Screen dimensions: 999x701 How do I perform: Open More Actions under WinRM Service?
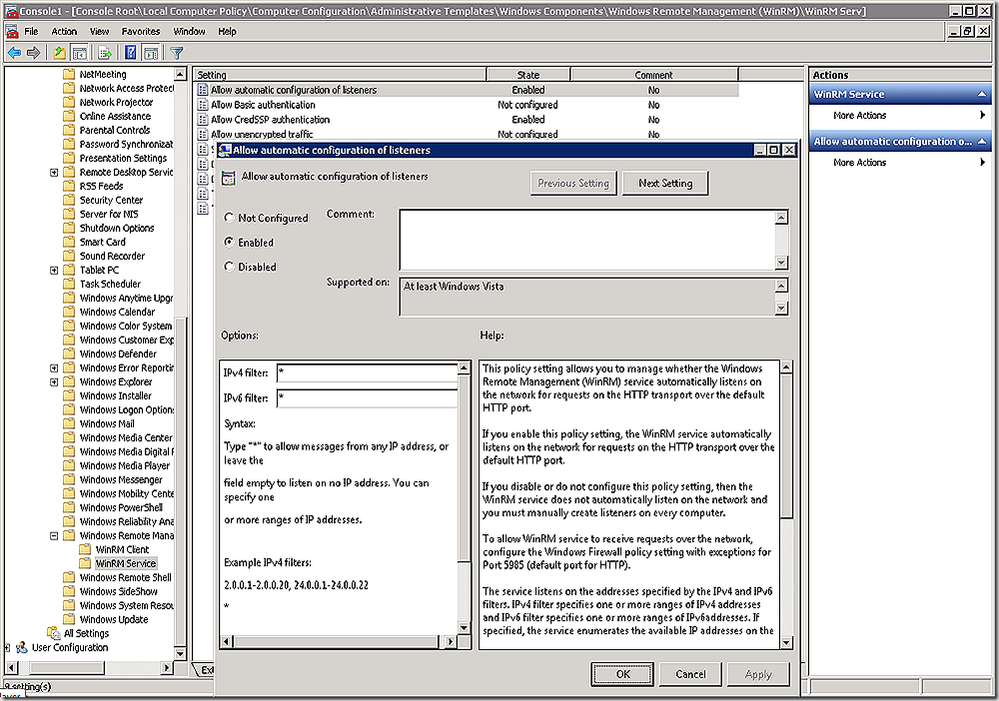point(859,115)
